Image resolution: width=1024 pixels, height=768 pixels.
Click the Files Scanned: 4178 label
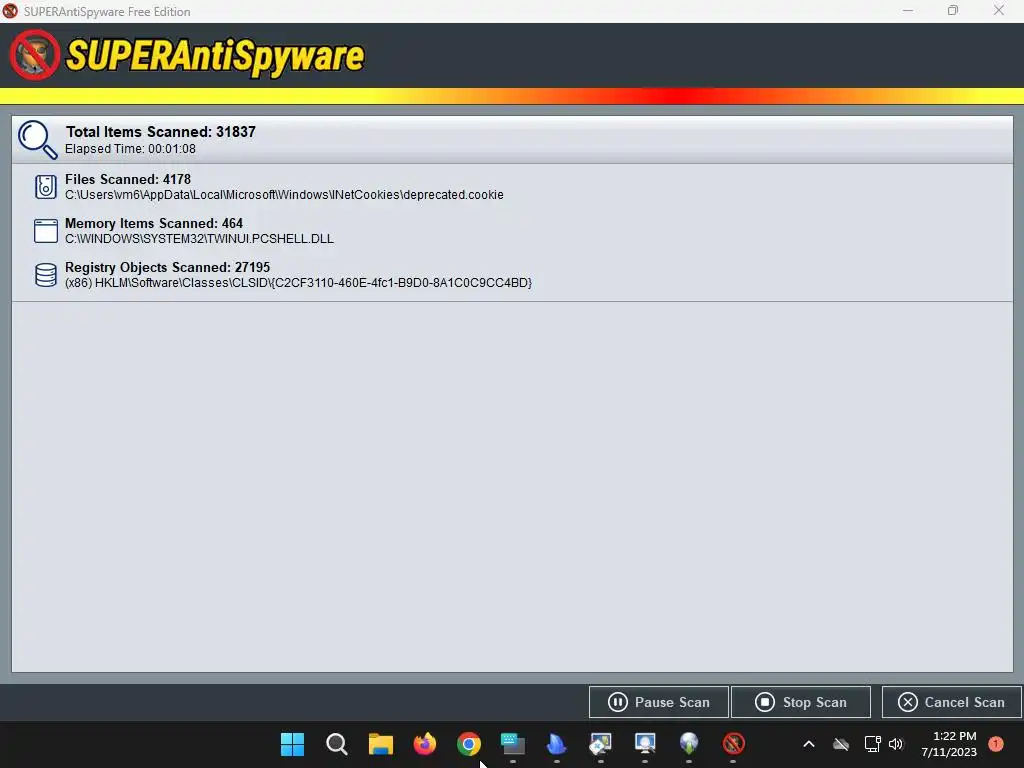pyautogui.click(x=128, y=179)
